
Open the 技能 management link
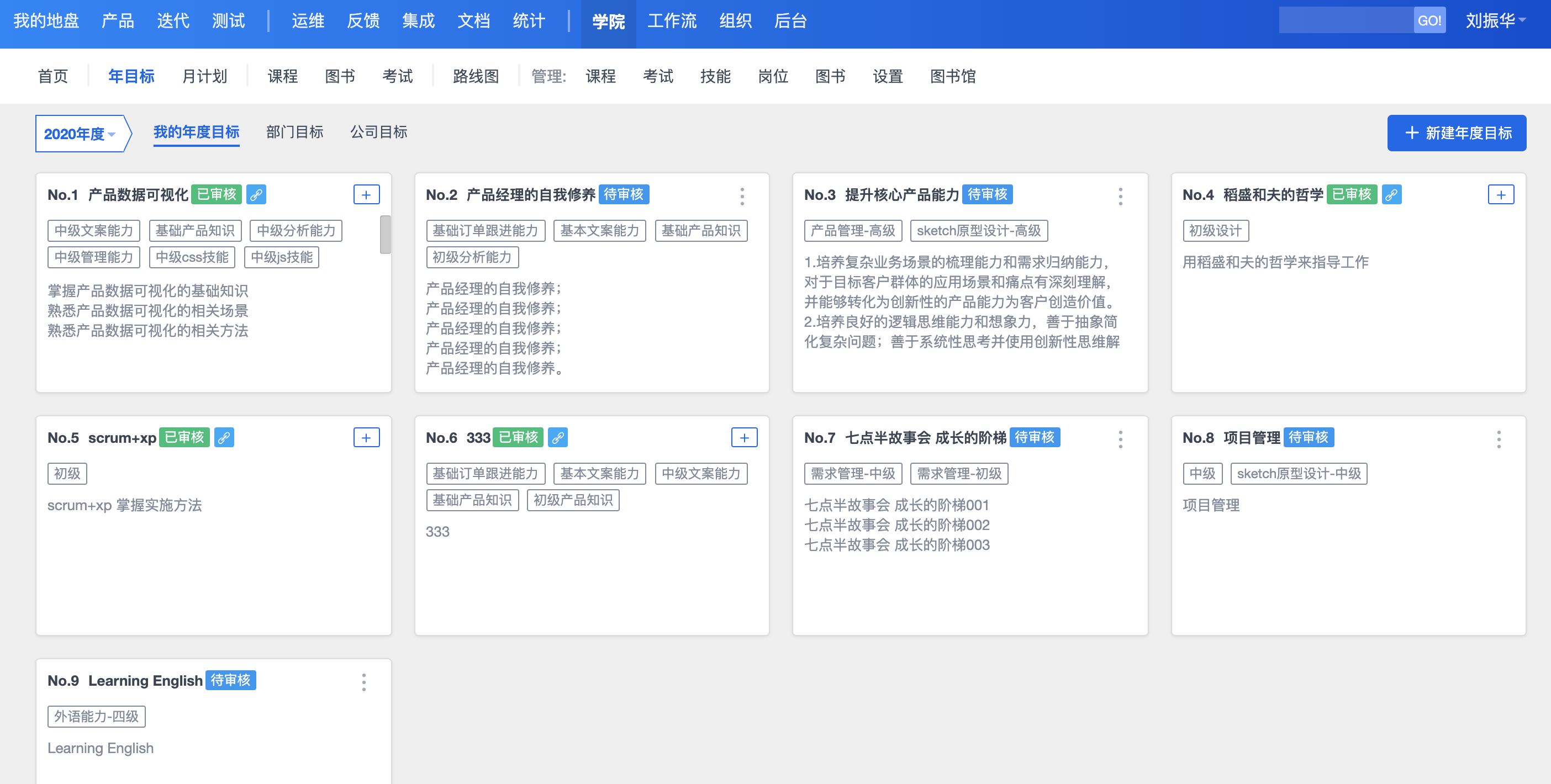(715, 76)
